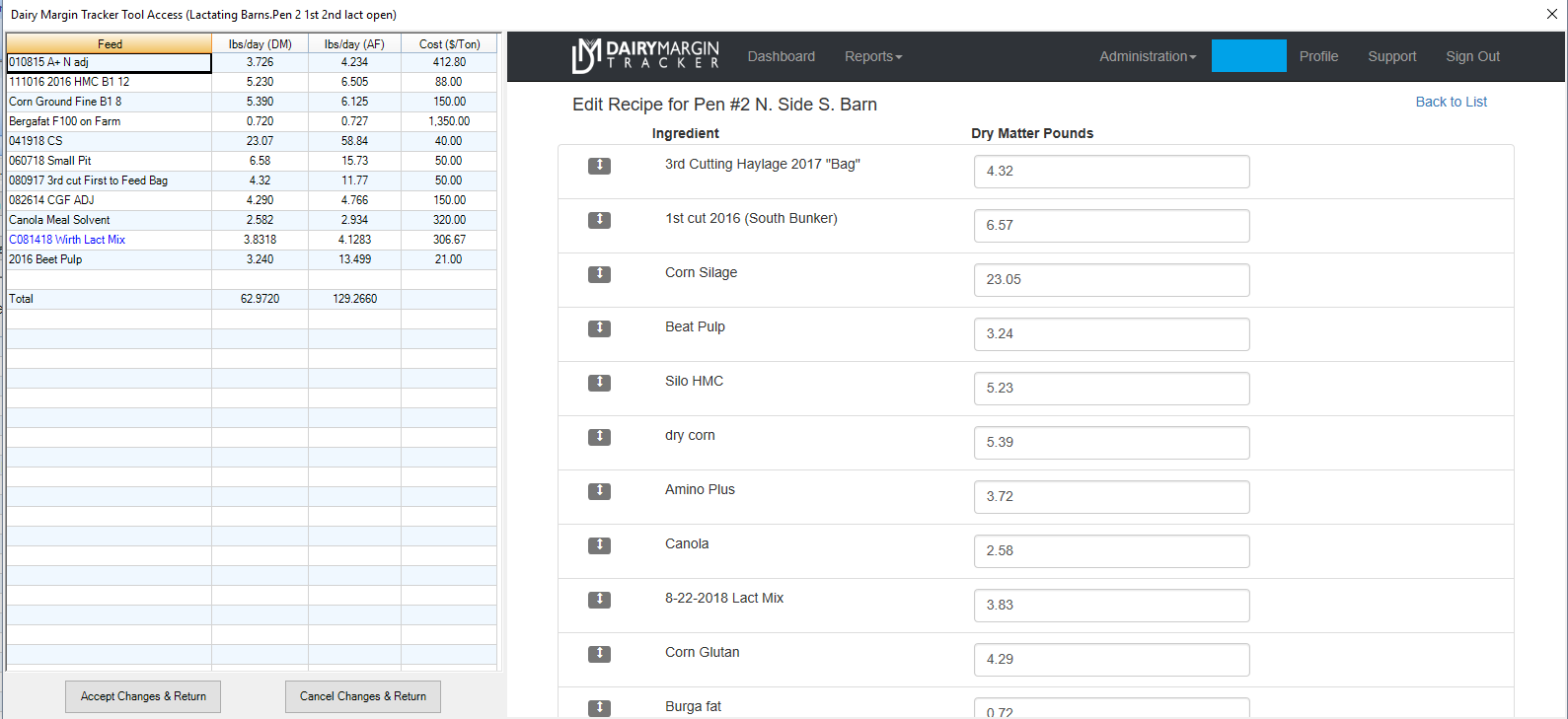1568x719 pixels.
Task: Click reorder handle for Beat Pulp
Action: click(x=599, y=328)
